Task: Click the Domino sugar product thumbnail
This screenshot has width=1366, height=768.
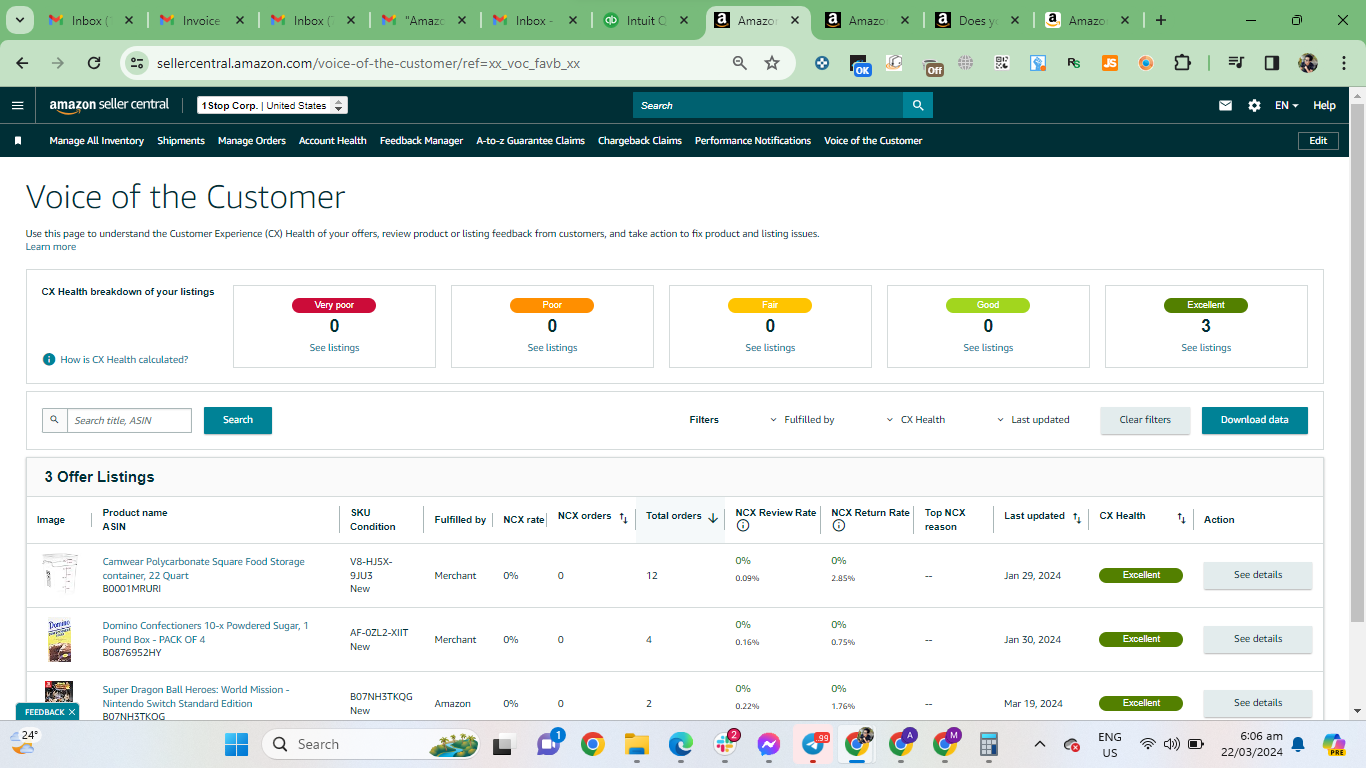Action: click(x=59, y=640)
